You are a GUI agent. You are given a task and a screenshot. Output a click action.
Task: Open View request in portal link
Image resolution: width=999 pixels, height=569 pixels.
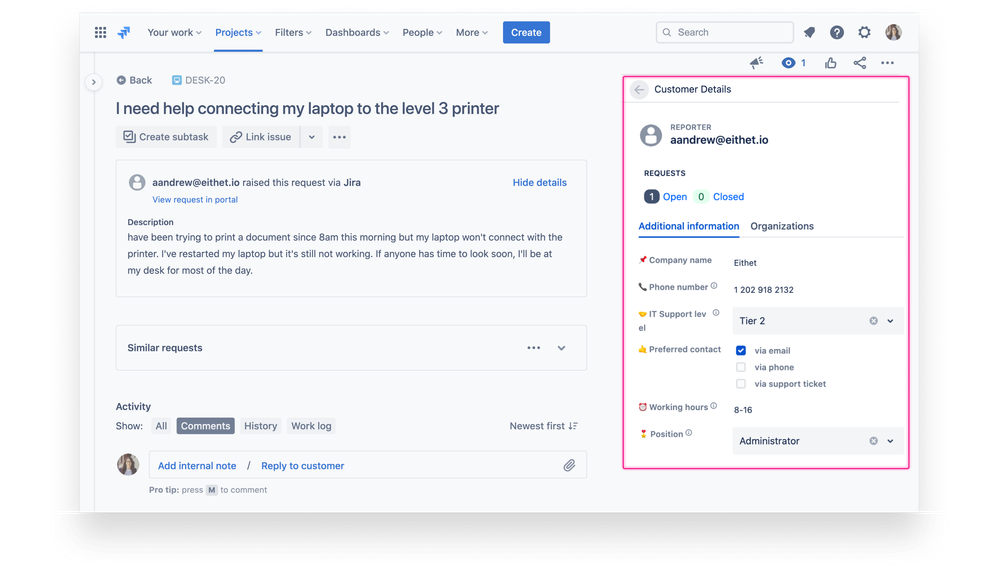[x=195, y=199]
